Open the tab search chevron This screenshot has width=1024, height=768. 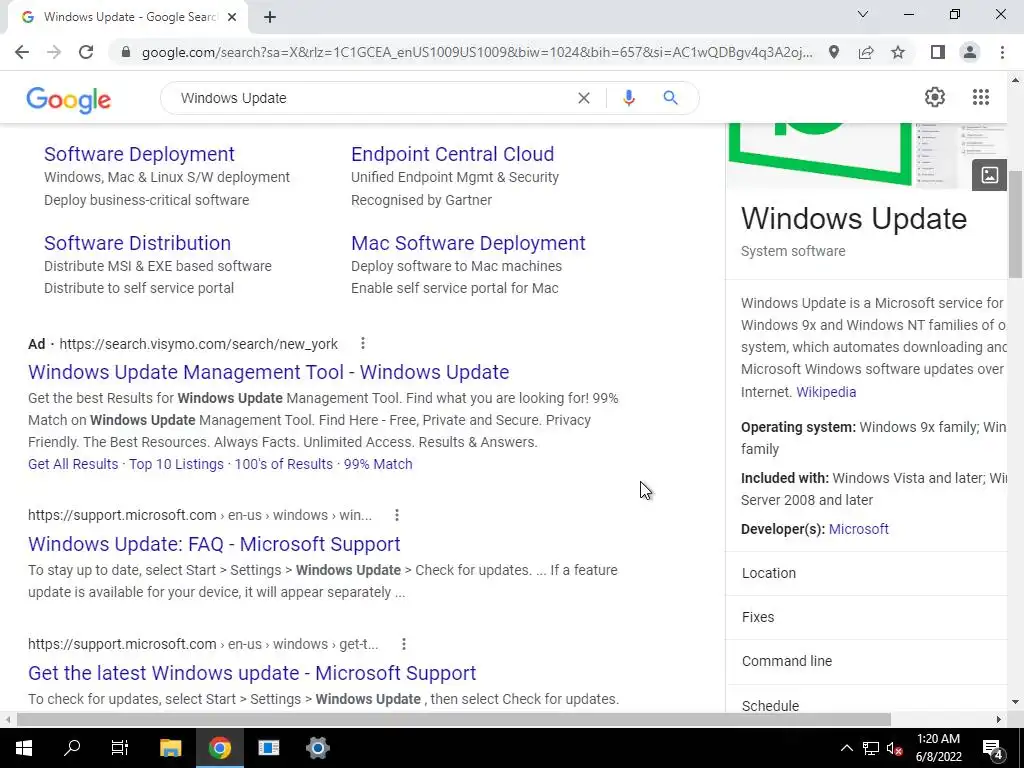863,14
